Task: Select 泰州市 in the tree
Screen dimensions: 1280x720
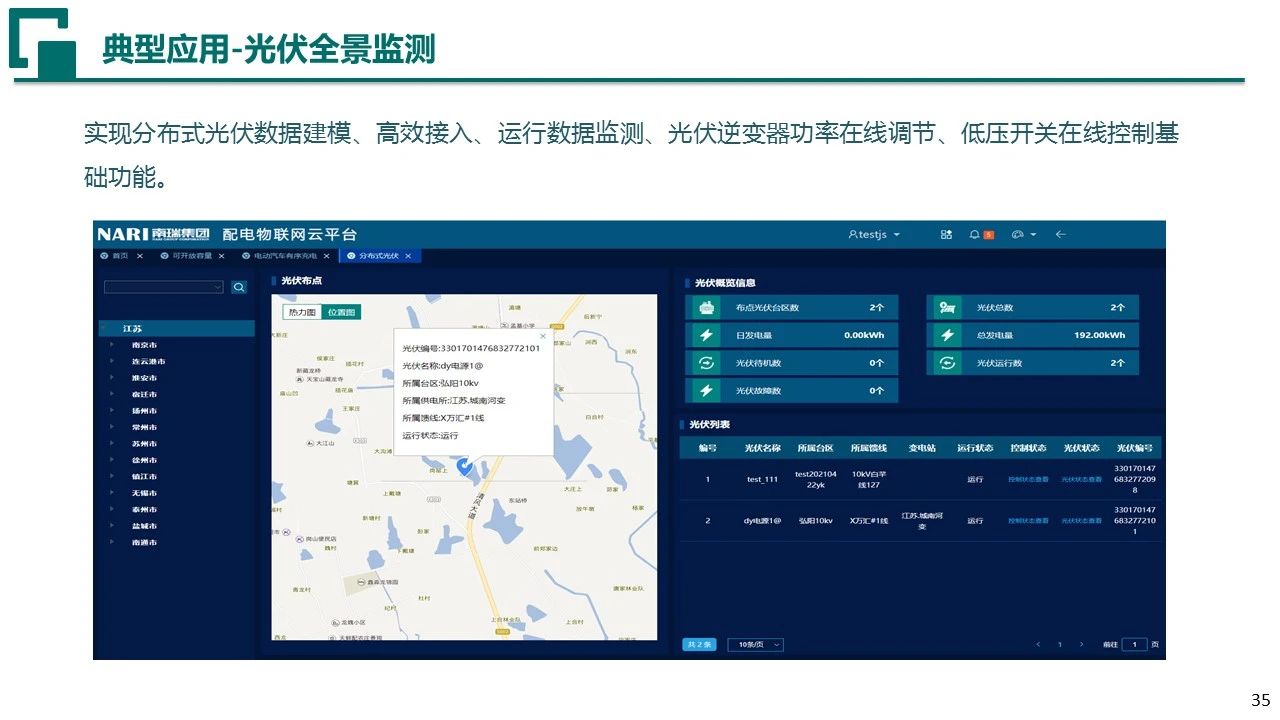Action: point(144,509)
